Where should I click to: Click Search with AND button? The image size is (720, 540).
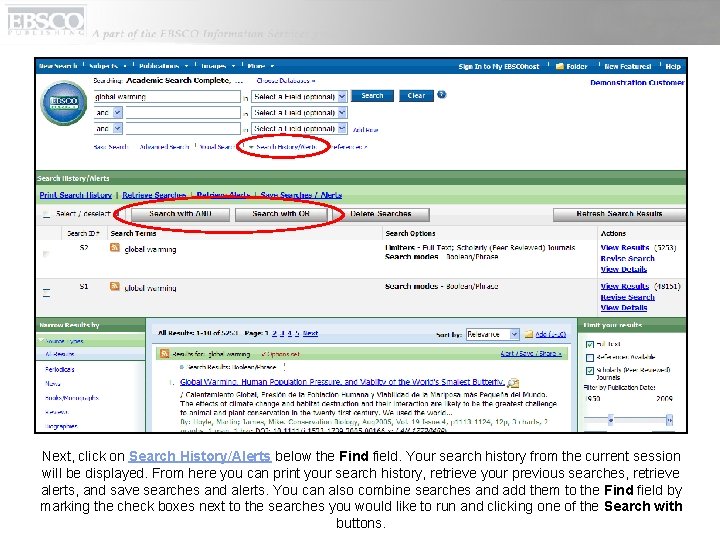(x=180, y=214)
